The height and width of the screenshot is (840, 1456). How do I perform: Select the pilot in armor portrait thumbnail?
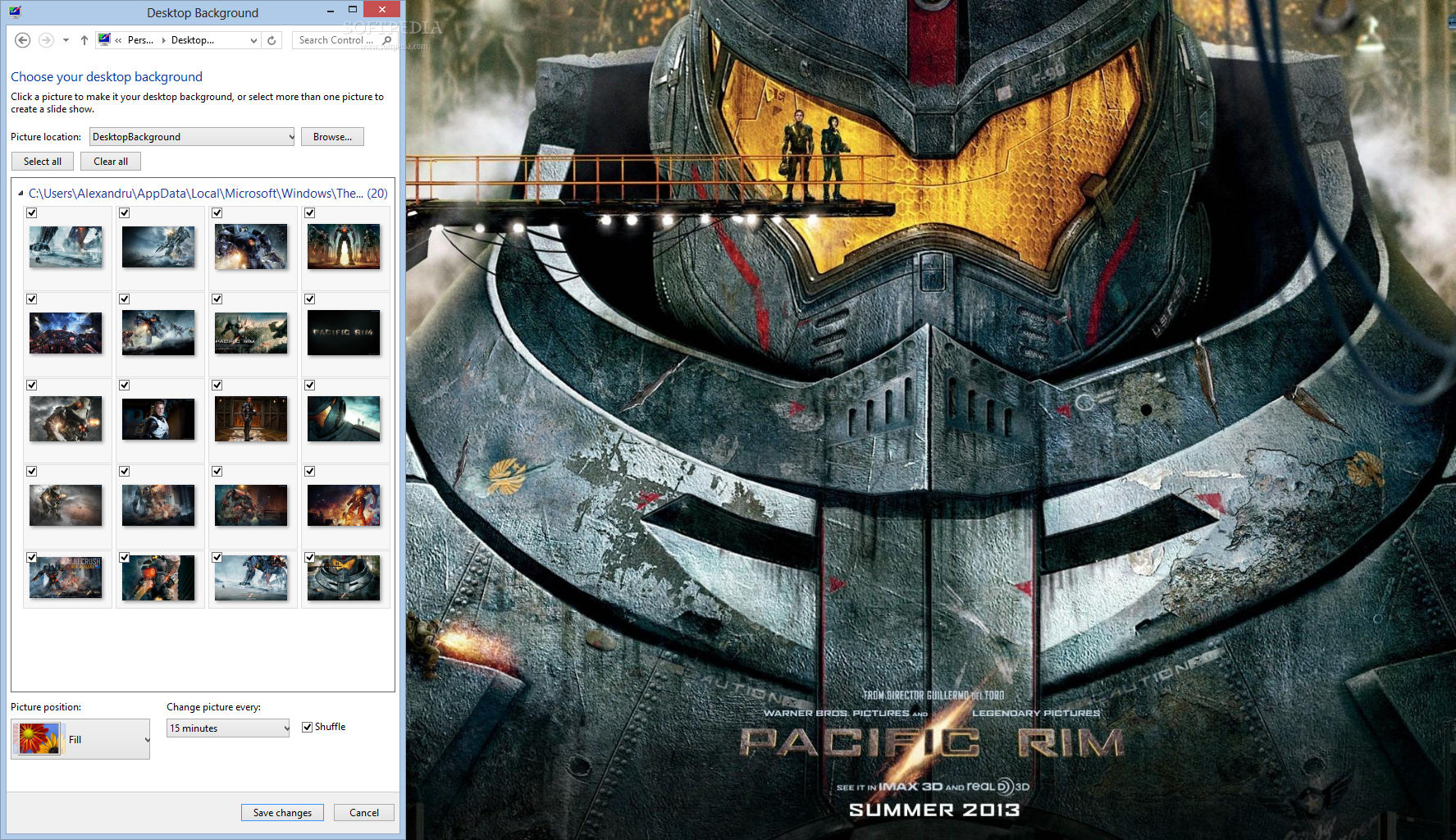(x=158, y=419)
